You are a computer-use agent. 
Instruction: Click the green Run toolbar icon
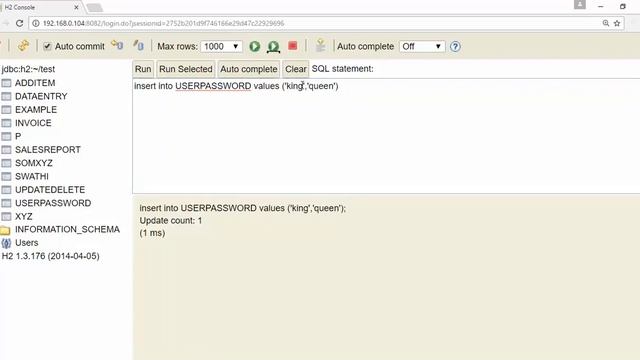point(255,46)
